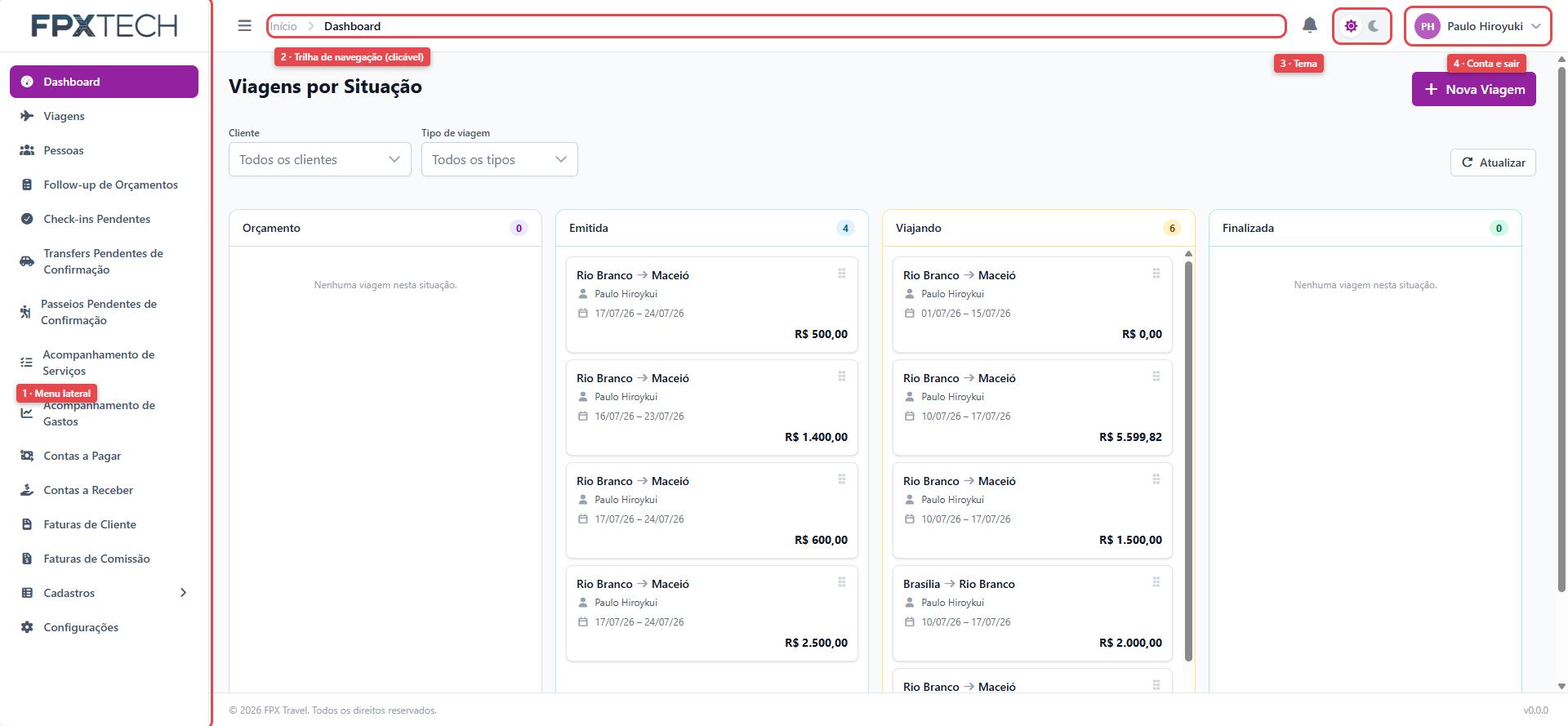Click the Acompanhamento de Serviços list icon
Image resolution: width=1568 pixels, height=726 pixels.
coord(27,363)
